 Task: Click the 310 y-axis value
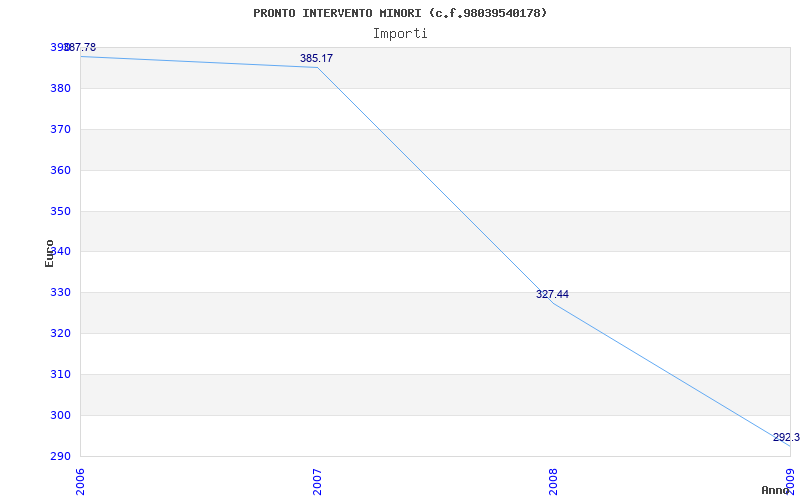pos(60,374)
